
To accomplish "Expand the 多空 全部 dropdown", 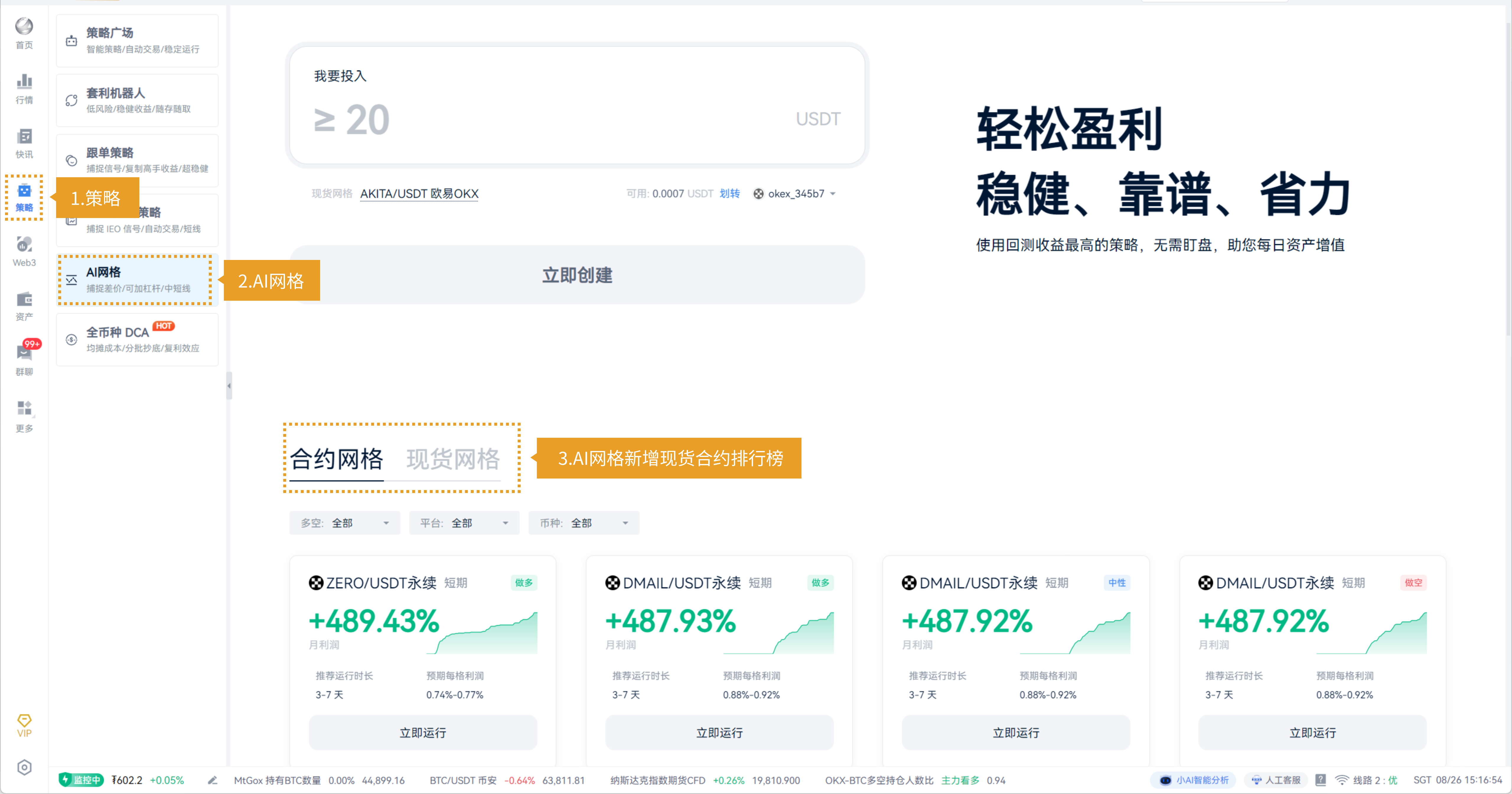I will (x=345, y=523).
